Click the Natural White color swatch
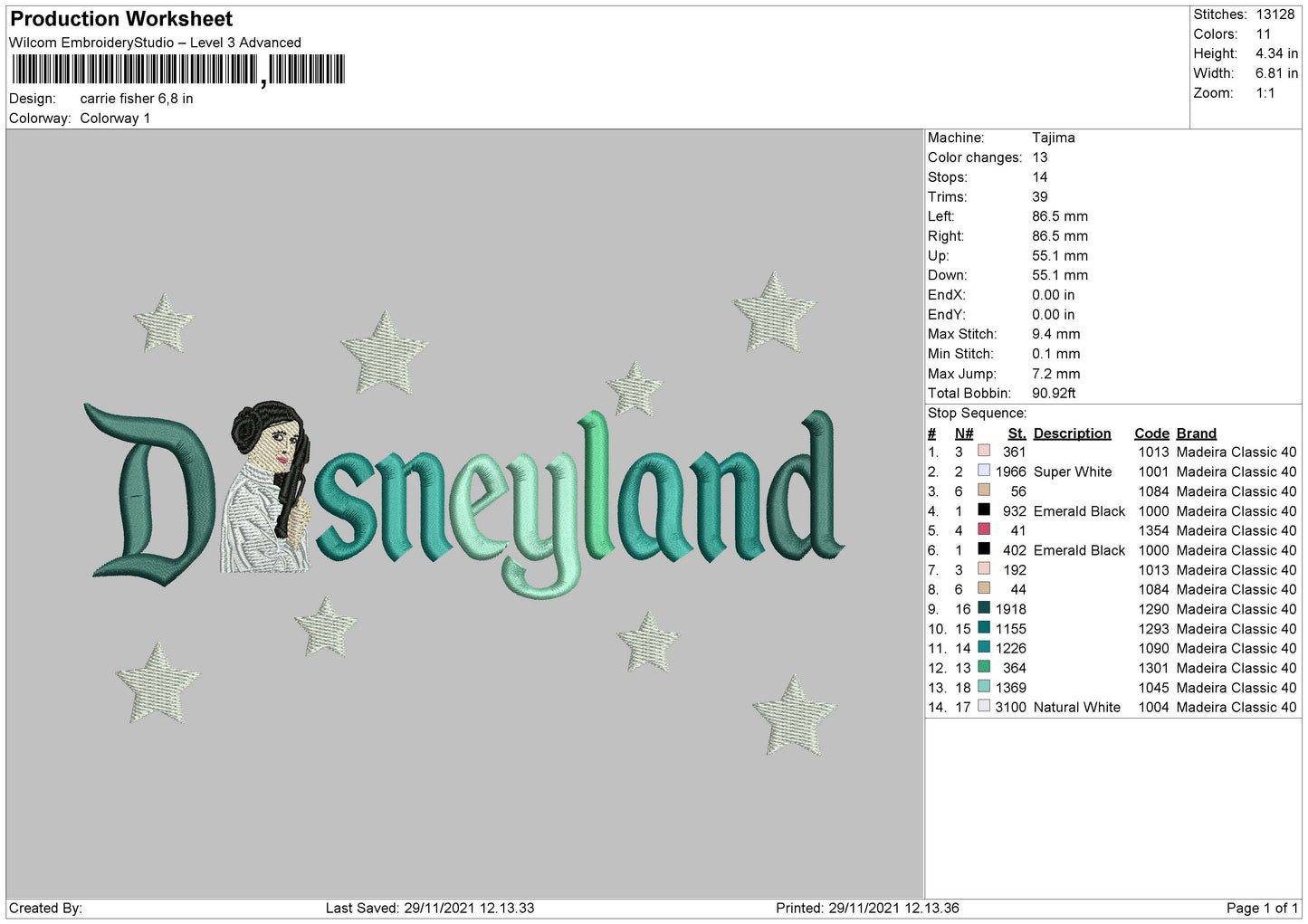This screenshot has width=1308, height=924. point(984,706)
